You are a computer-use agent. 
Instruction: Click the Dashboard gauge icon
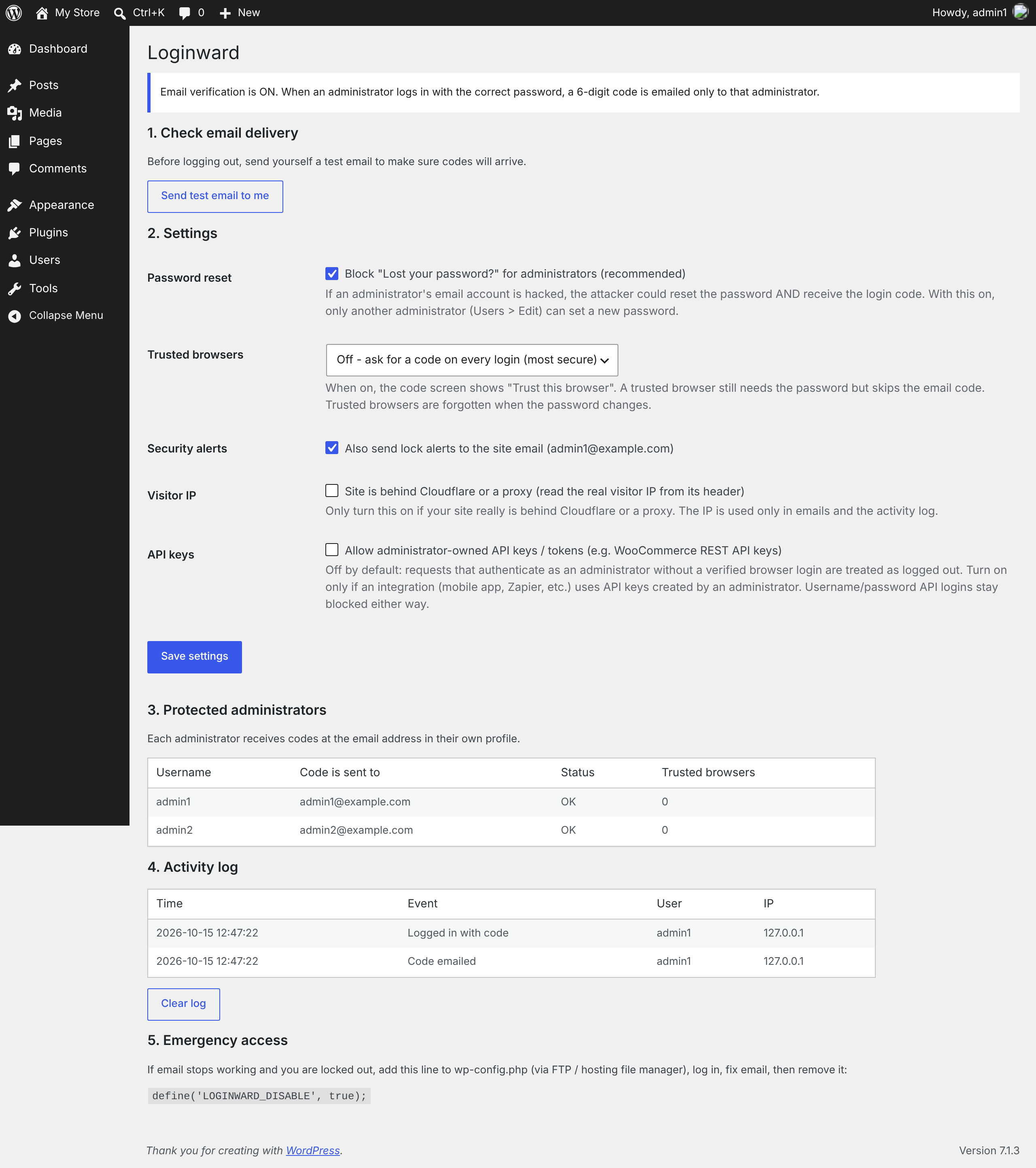[15, 49]
